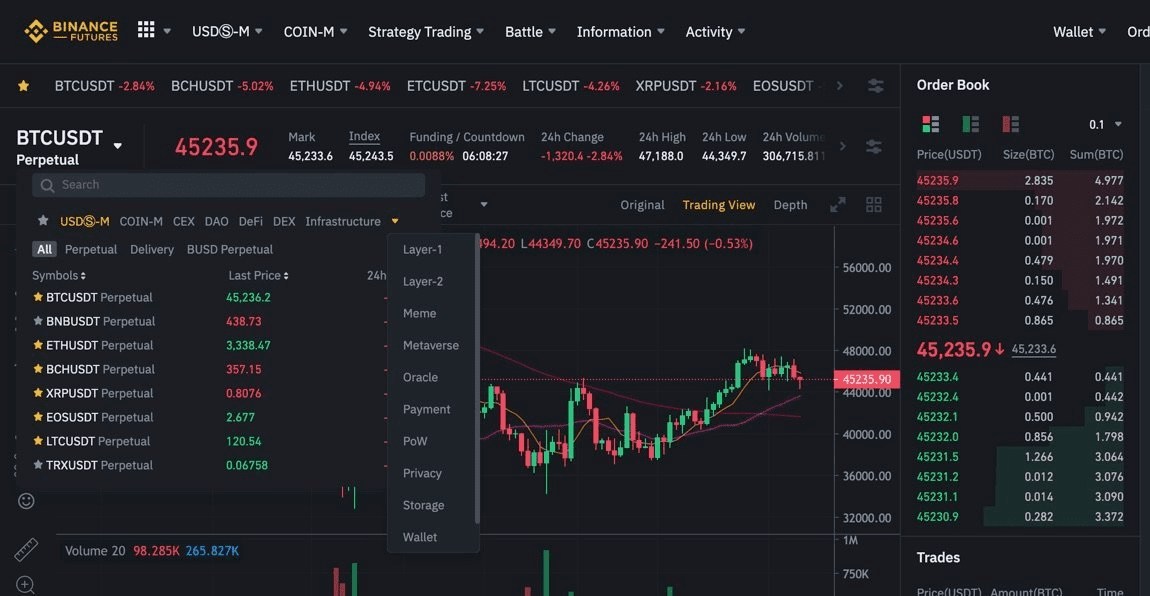
Task: Select the DeFi category tab
Action: (x=250, y=221)
